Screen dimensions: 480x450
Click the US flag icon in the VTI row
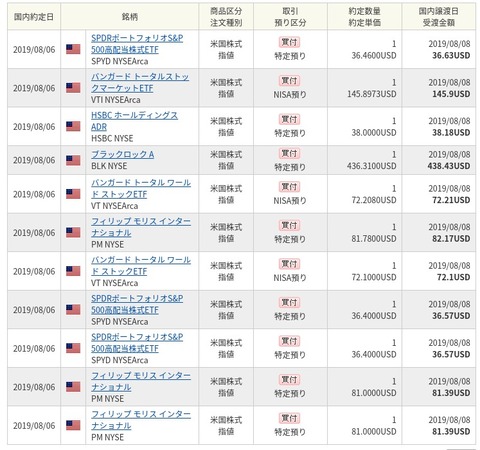coord(73,88)
